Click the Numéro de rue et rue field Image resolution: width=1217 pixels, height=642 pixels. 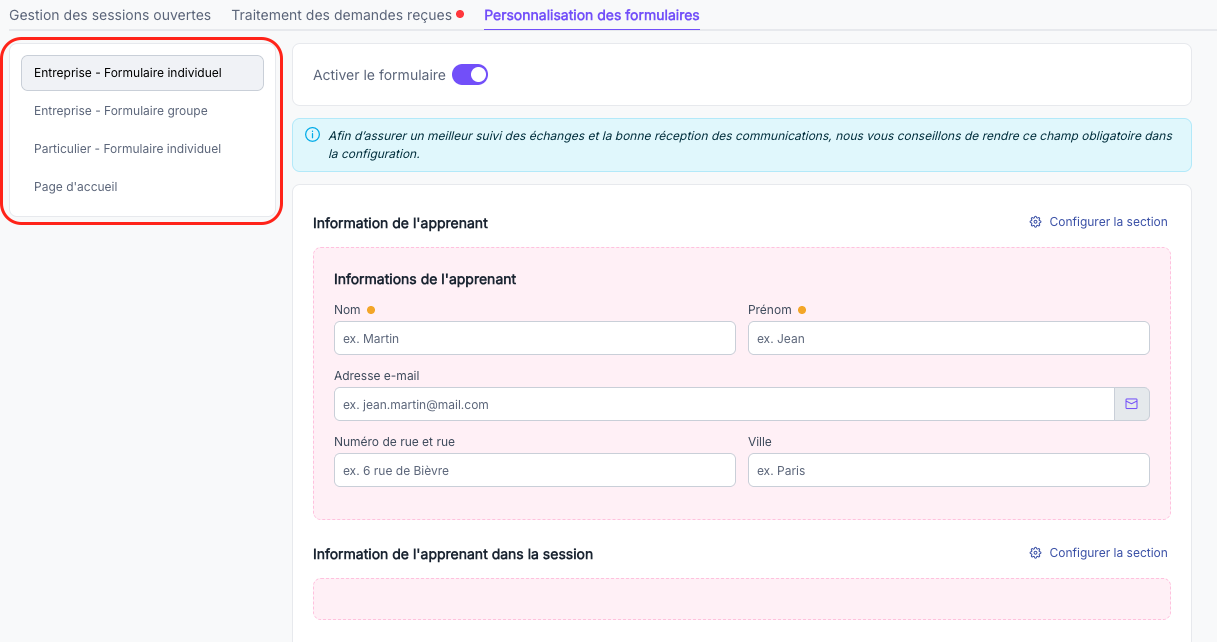535,470
